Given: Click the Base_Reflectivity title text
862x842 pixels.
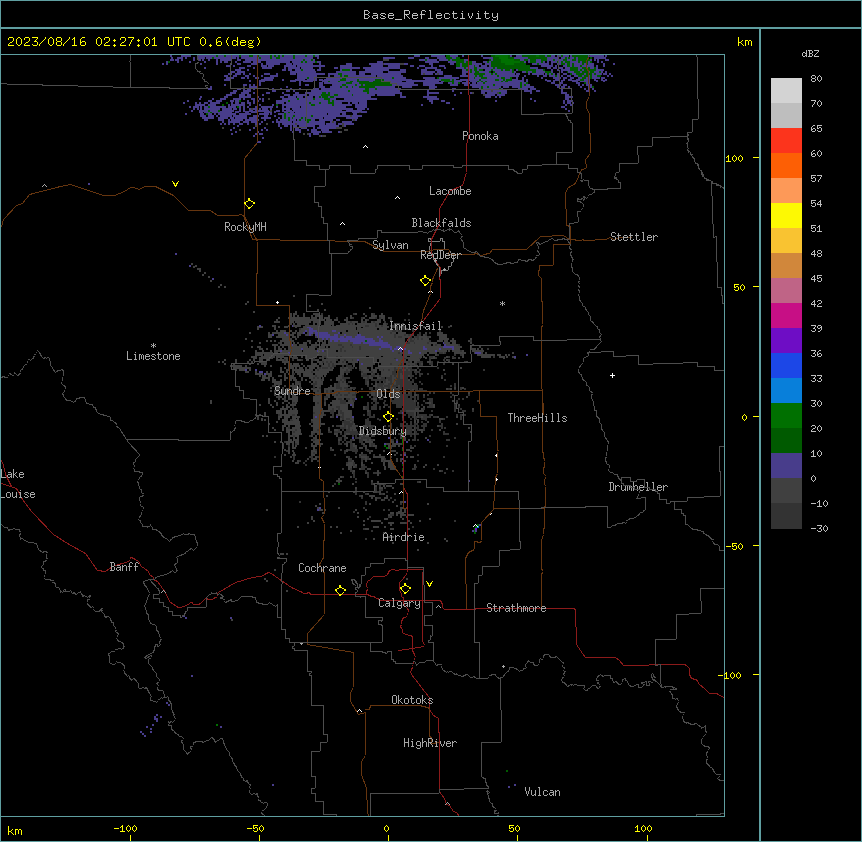Looking at the screenshot, I should [431, 15].
